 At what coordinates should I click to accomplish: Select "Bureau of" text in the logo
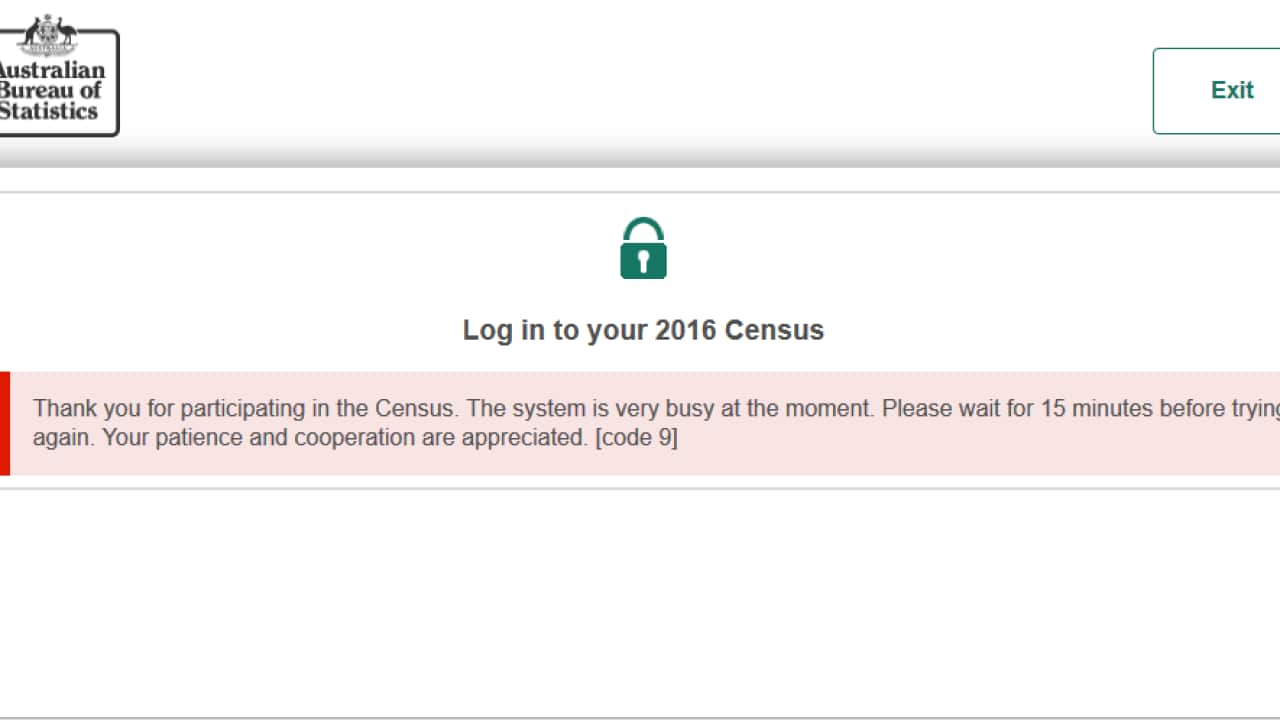click(x=50, y=91)
